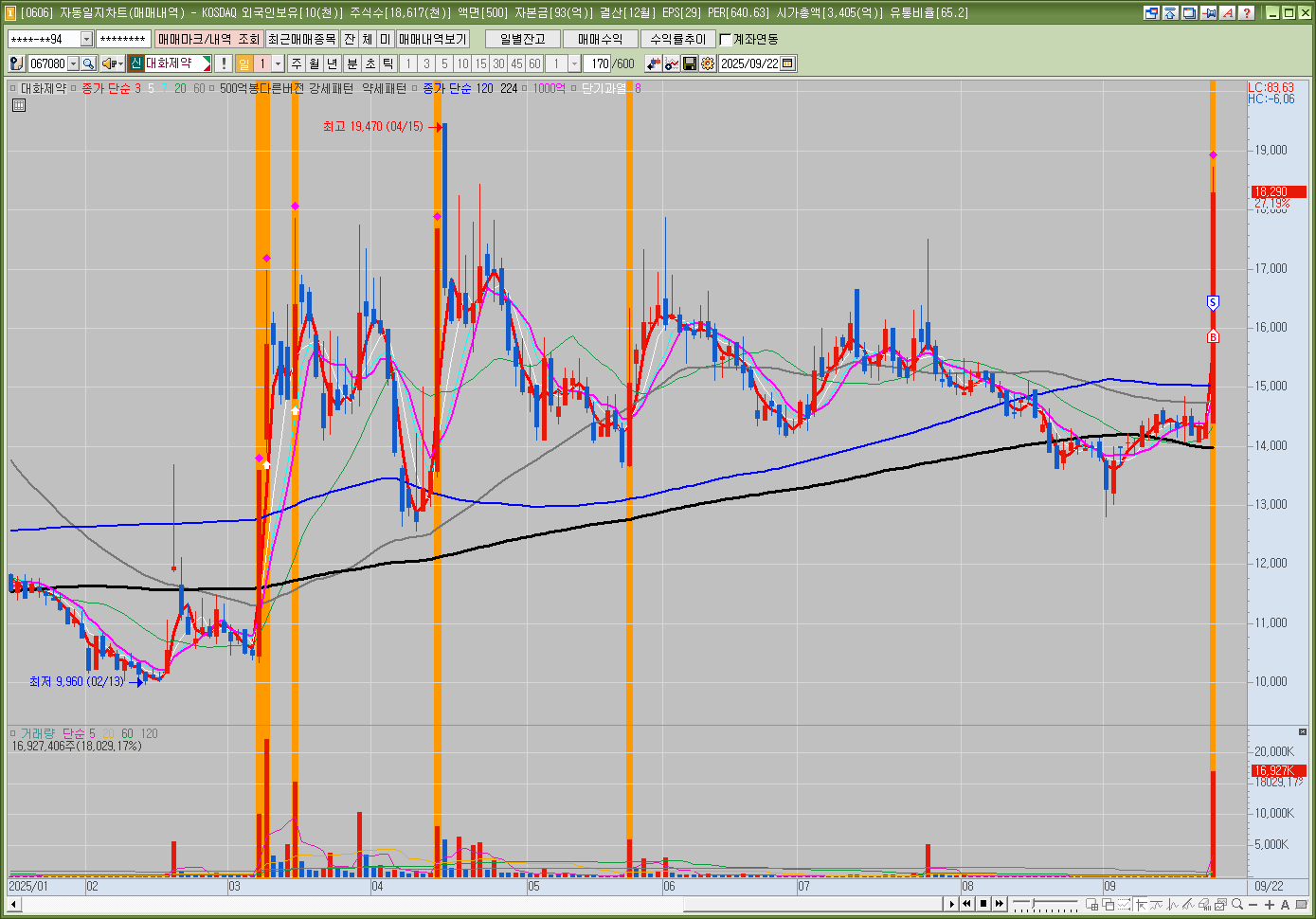
Task: Select the 월 monthly period tab
Action: [x=315, y=63]
